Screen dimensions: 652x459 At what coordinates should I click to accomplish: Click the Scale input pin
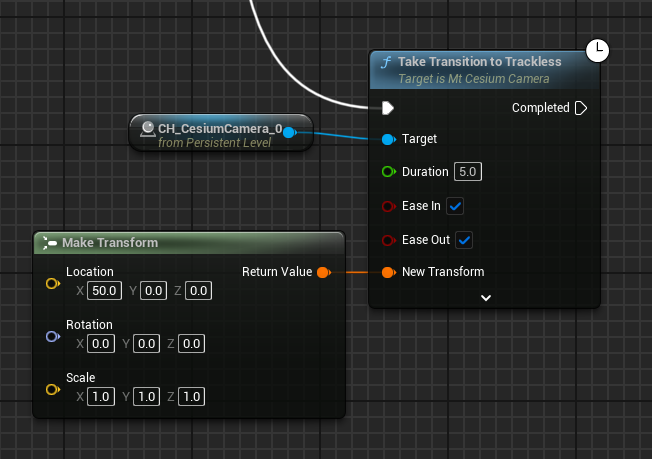52,390
